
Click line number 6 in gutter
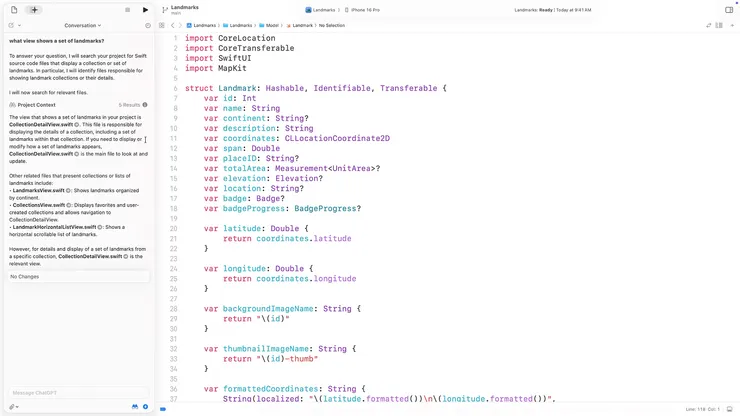(x=175, y=88)
